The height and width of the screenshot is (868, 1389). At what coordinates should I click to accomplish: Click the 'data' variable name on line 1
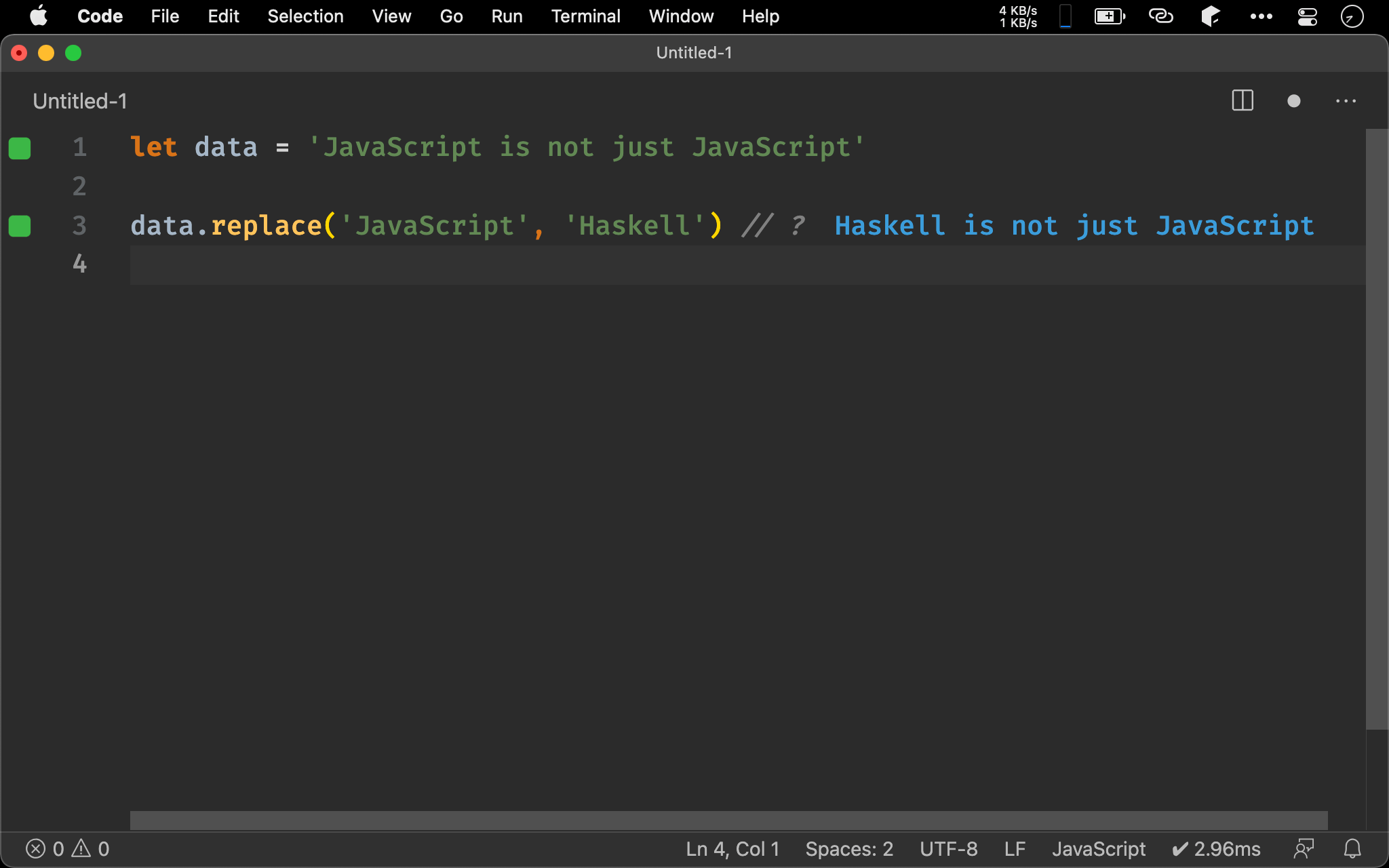226,147
